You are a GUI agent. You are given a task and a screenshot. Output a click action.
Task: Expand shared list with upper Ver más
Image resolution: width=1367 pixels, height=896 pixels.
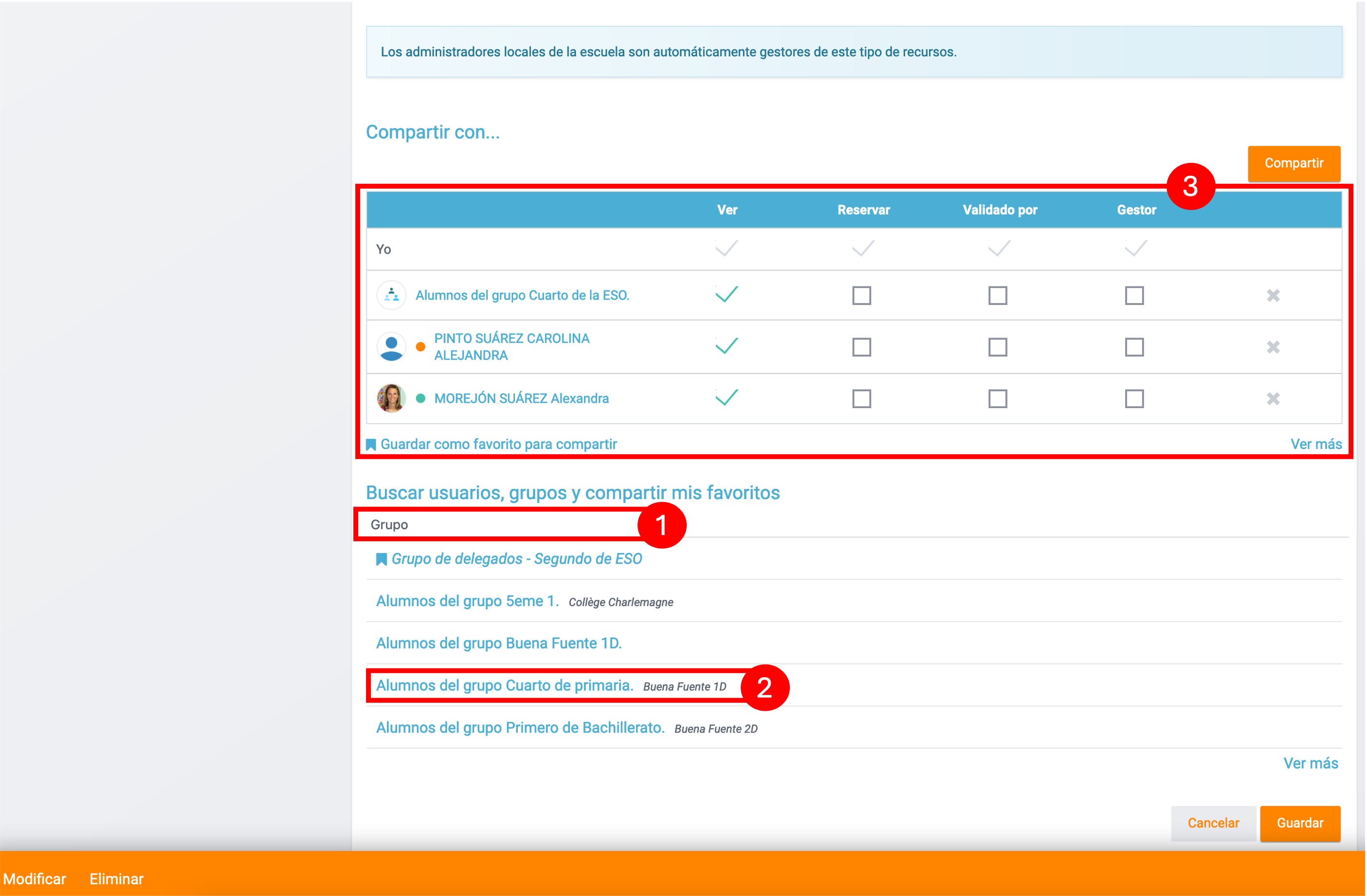(1315, 444)
